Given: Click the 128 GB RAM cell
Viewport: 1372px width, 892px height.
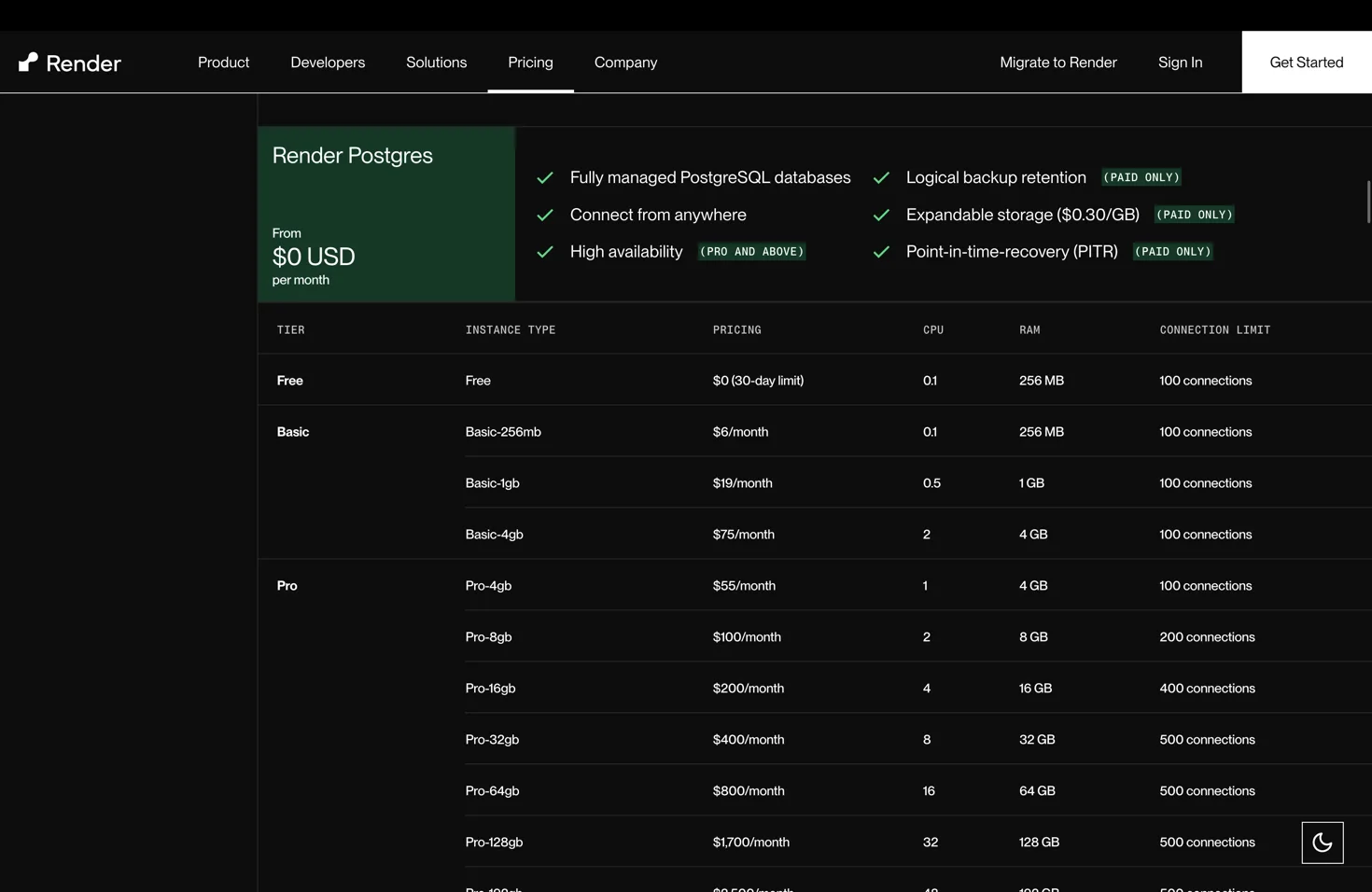Looking at the screenshot, I should pos(1039,843).
